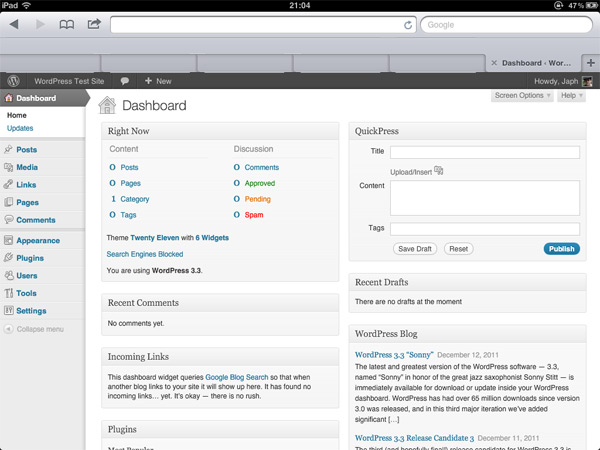600x450 pixels.
Task: Click the Pending comments link
Action: pos(258,199)
